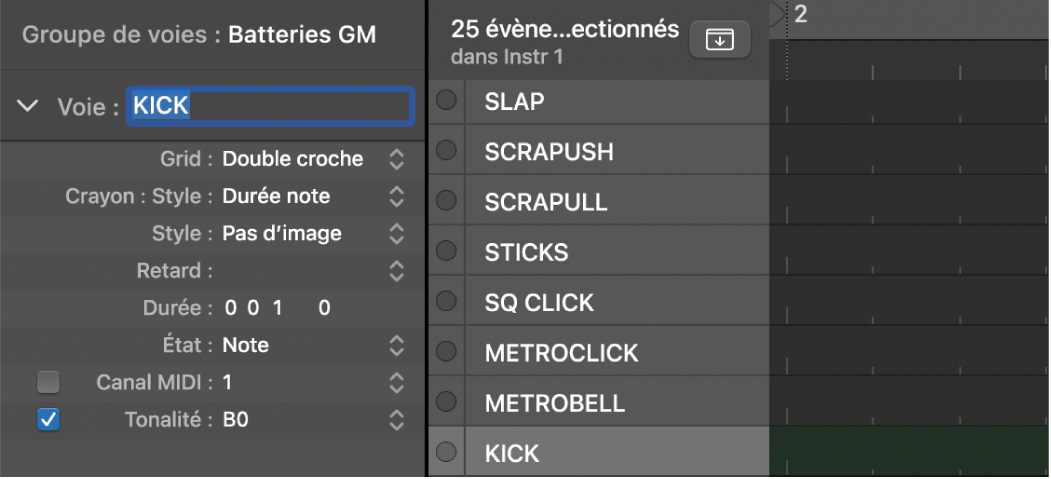Select the SLAP lane name

coord(514,101)
